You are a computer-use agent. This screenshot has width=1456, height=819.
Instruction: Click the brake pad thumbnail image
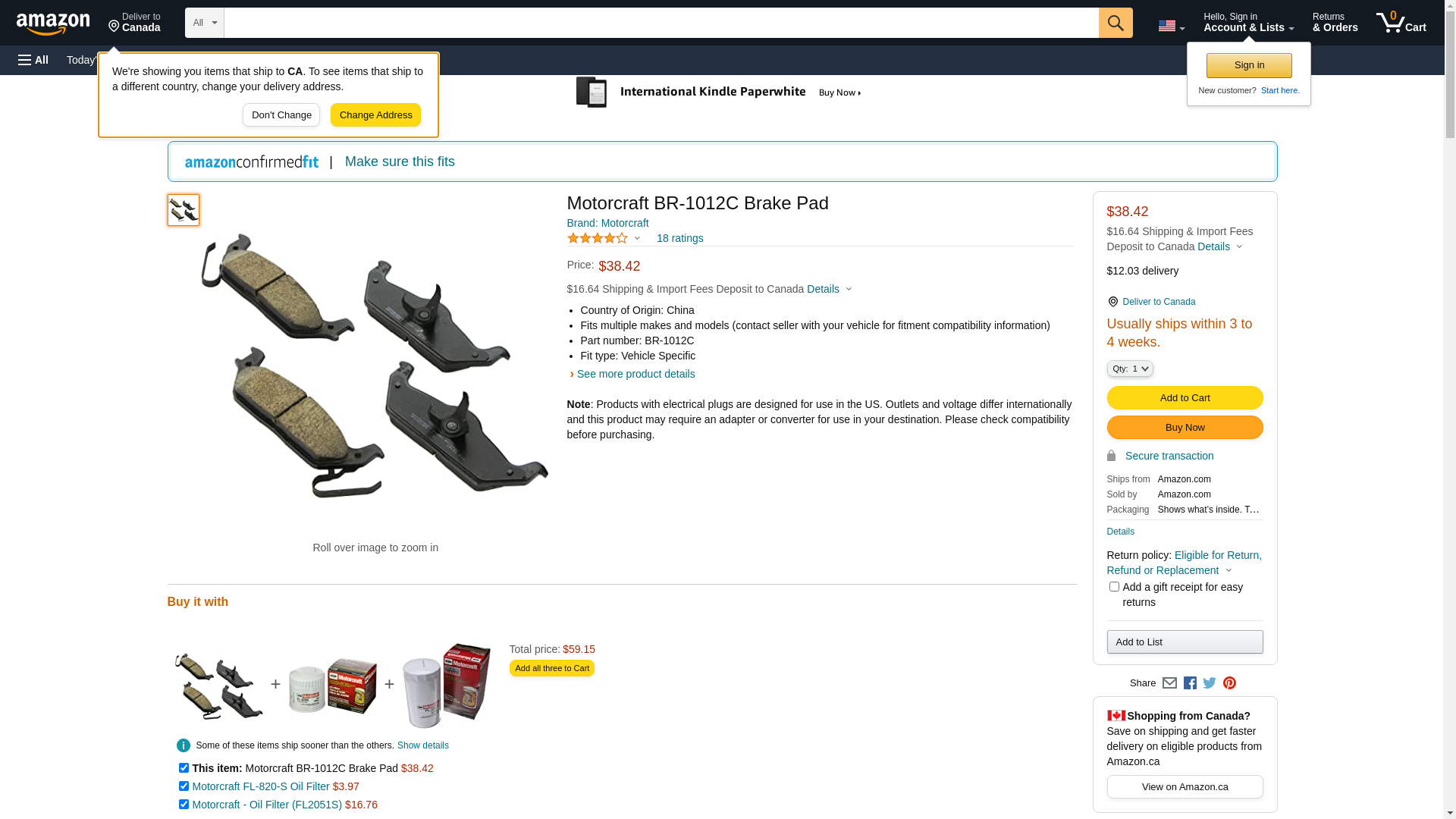(184, 210)
